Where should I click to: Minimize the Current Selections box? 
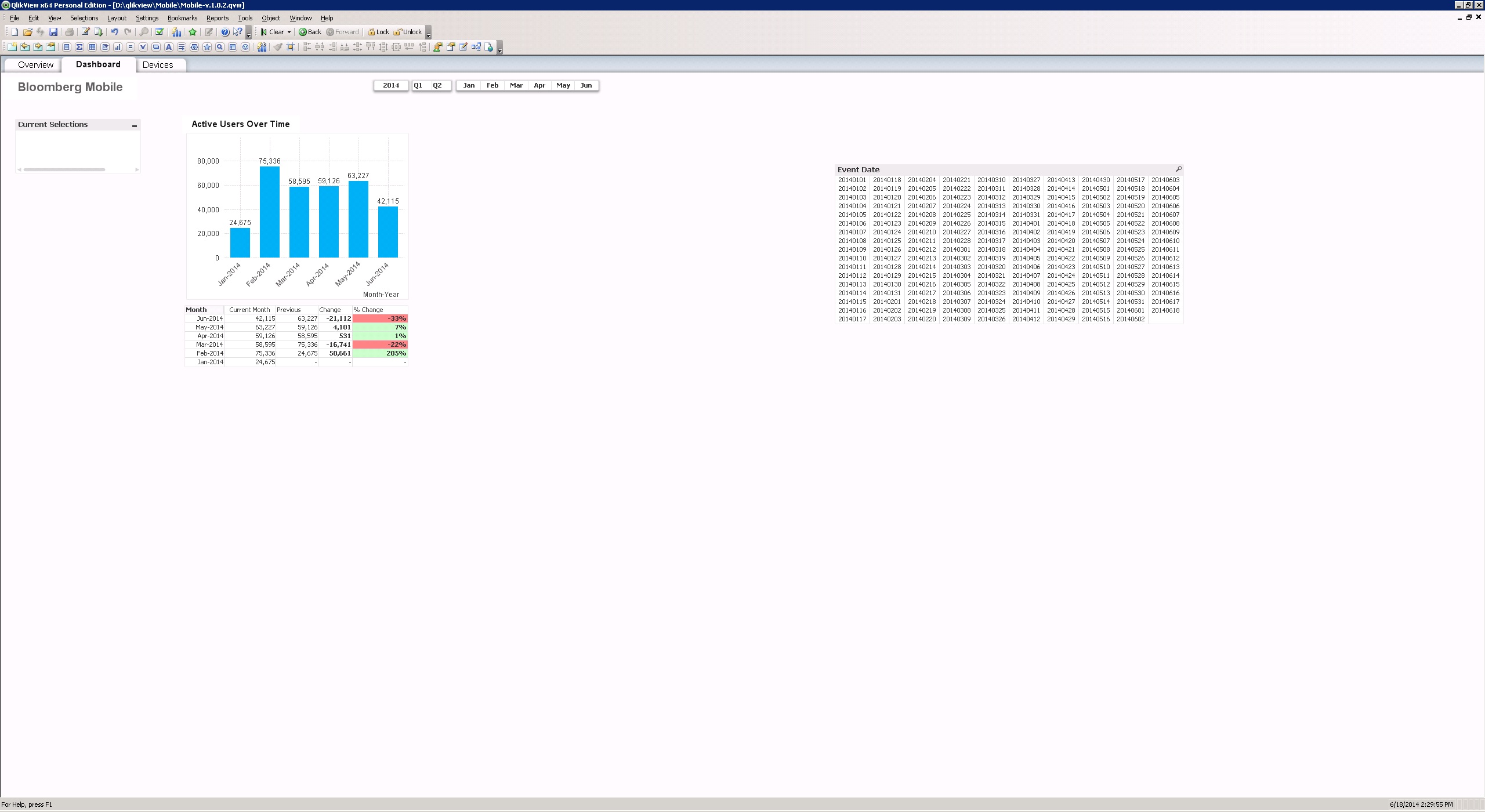135,125
